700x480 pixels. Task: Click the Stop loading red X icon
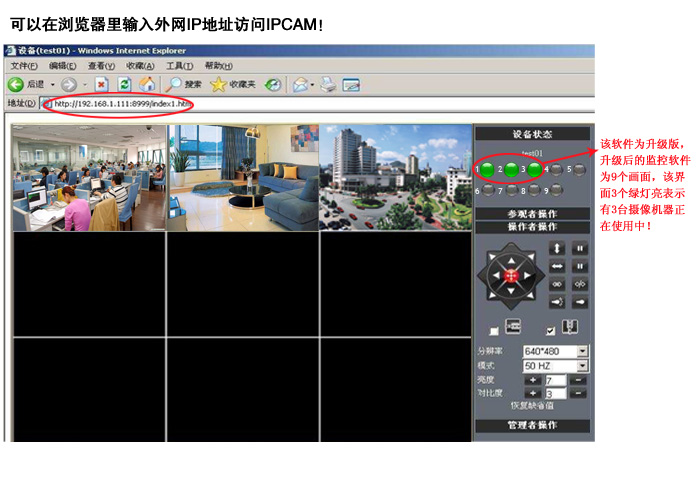(x=101, y=85)
